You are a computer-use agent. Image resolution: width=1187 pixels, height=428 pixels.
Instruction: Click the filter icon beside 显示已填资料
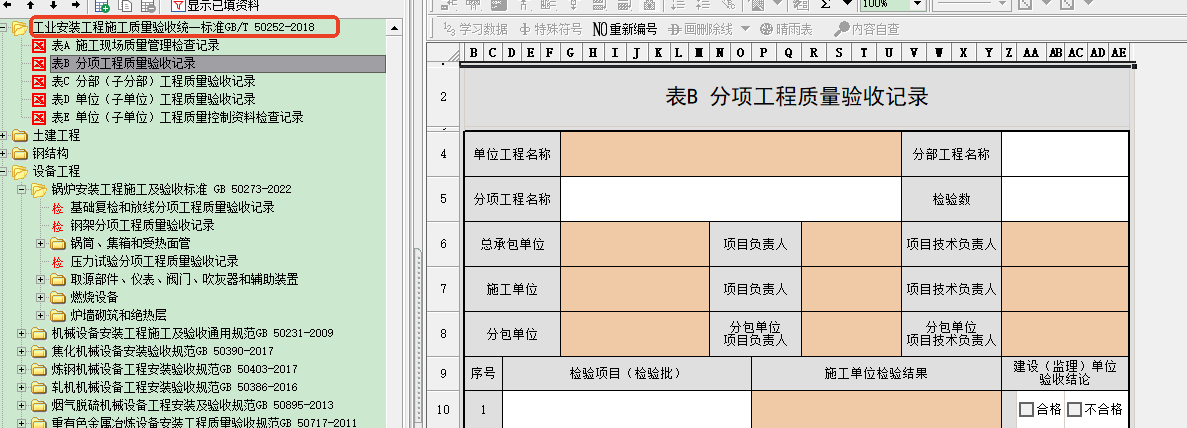point(178,6)
